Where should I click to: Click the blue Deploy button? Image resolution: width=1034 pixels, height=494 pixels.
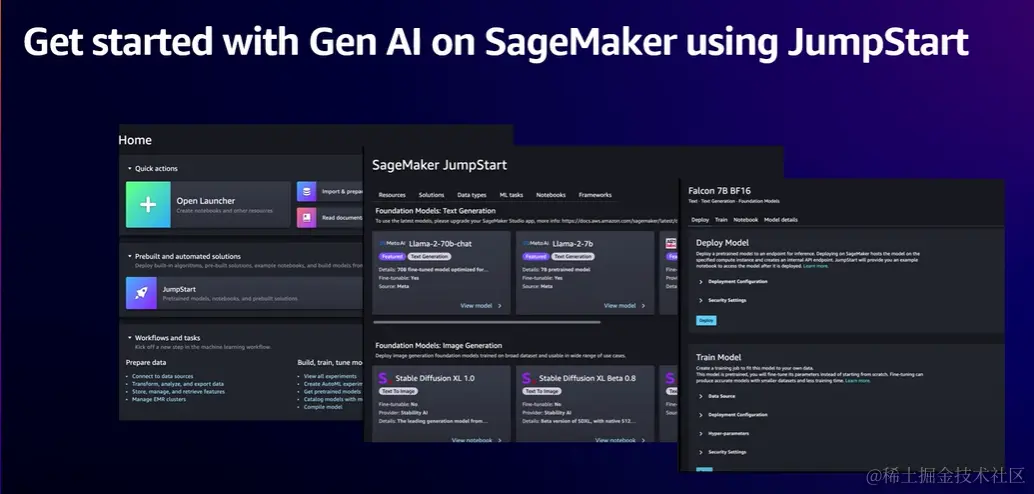[706, 320]
